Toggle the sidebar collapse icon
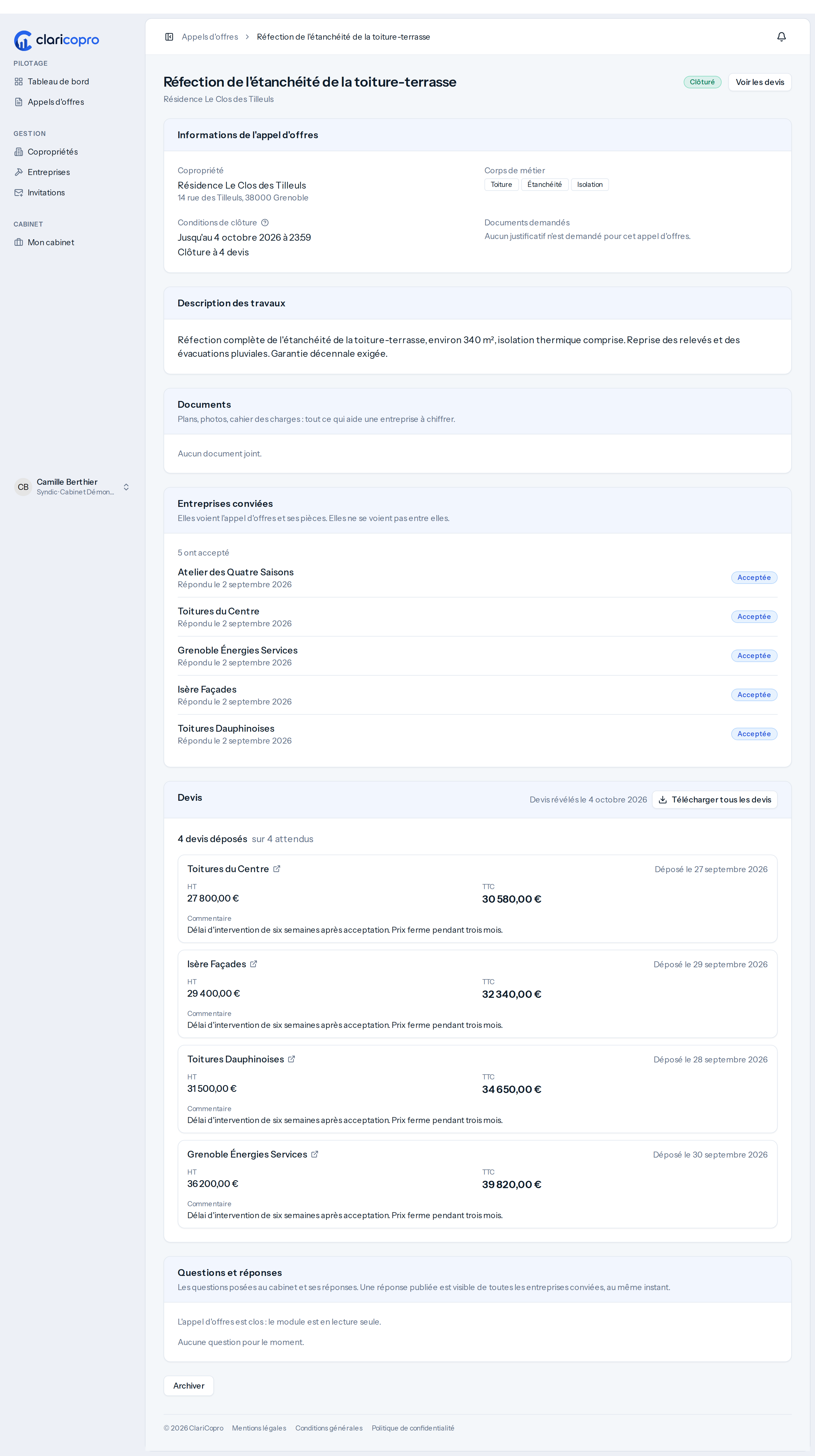The image size is (815, 1456). pyautogui.click(x=169, y=37)
